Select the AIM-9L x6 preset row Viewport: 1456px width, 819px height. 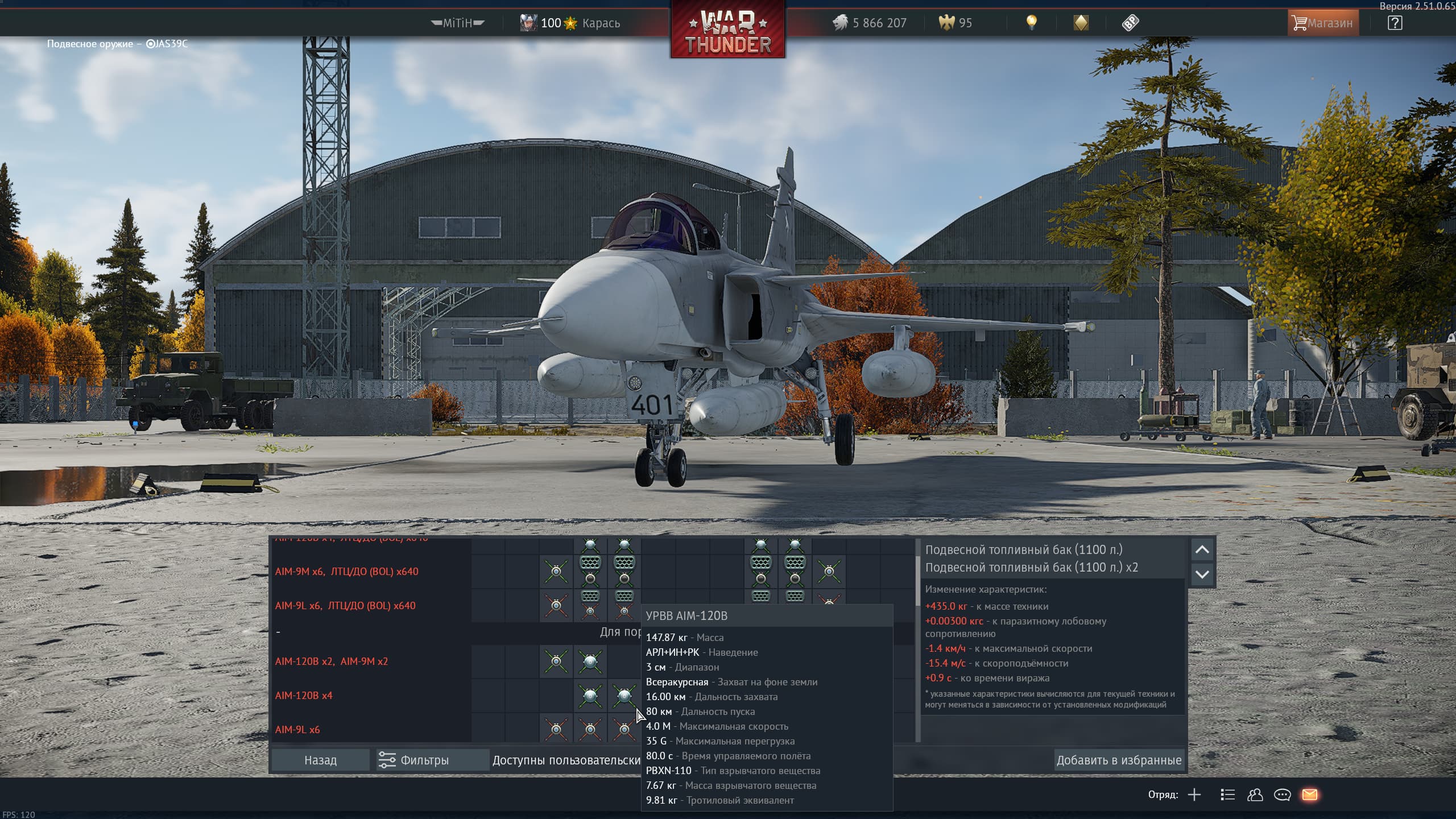297,730
